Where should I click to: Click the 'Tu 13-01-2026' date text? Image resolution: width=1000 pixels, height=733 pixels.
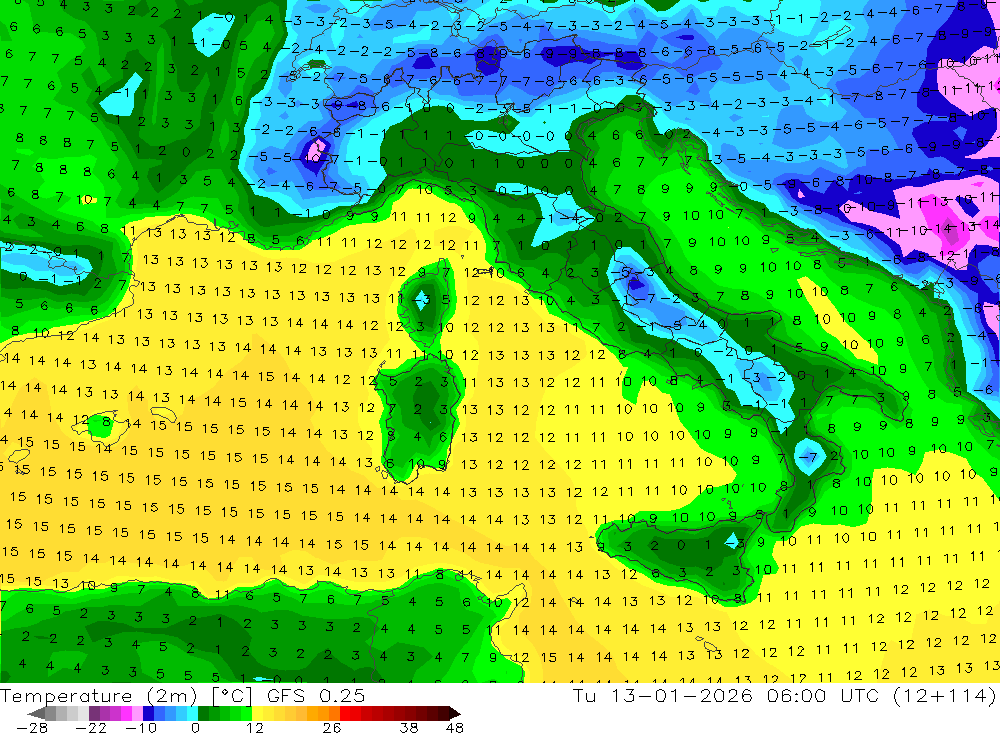[663, 695]
